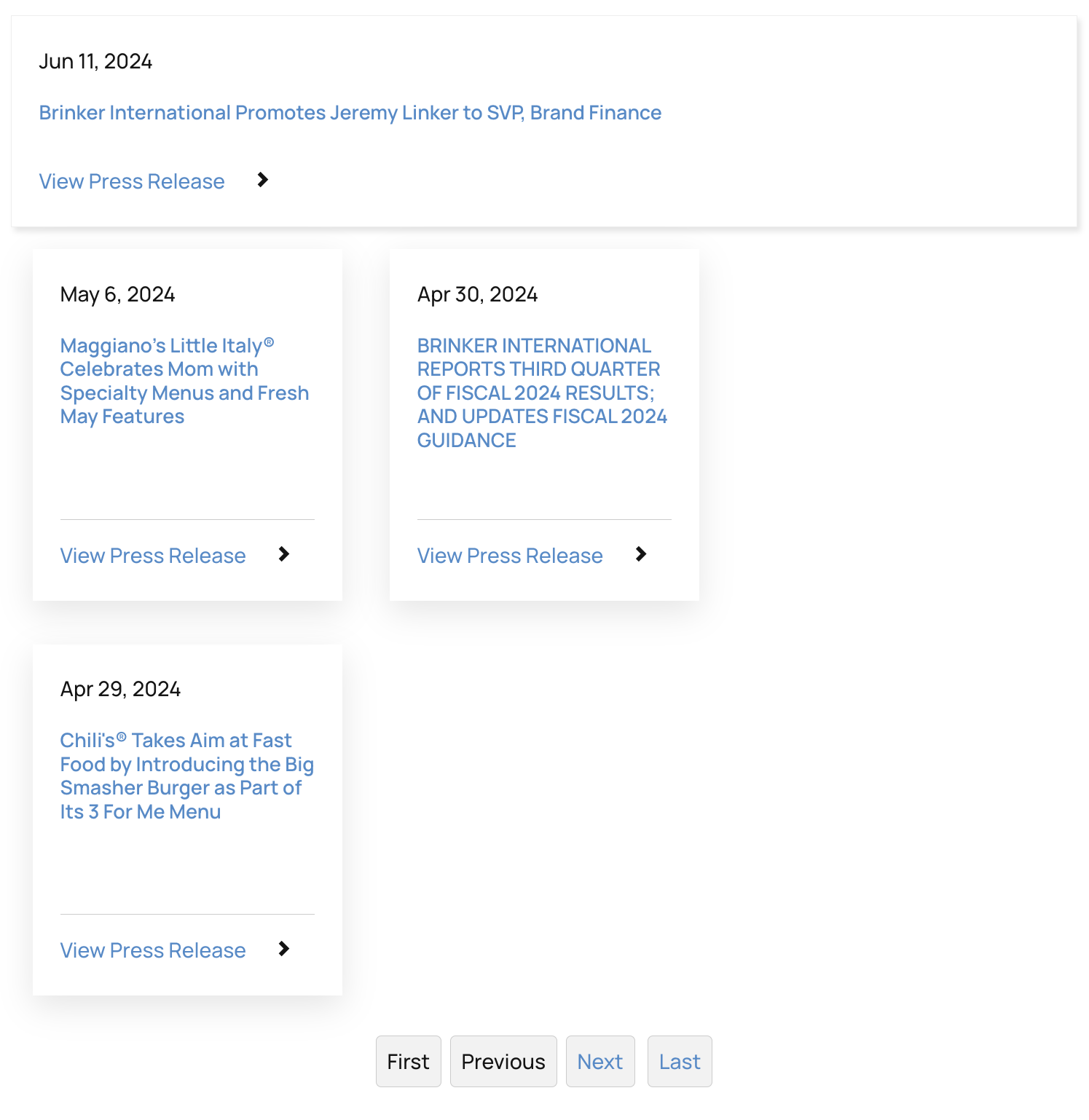Image resolution: width=1089 pixels, height=1120 pixels.
Task: Click chevron arrow in Apr 30 card
Action: (641, 554)
